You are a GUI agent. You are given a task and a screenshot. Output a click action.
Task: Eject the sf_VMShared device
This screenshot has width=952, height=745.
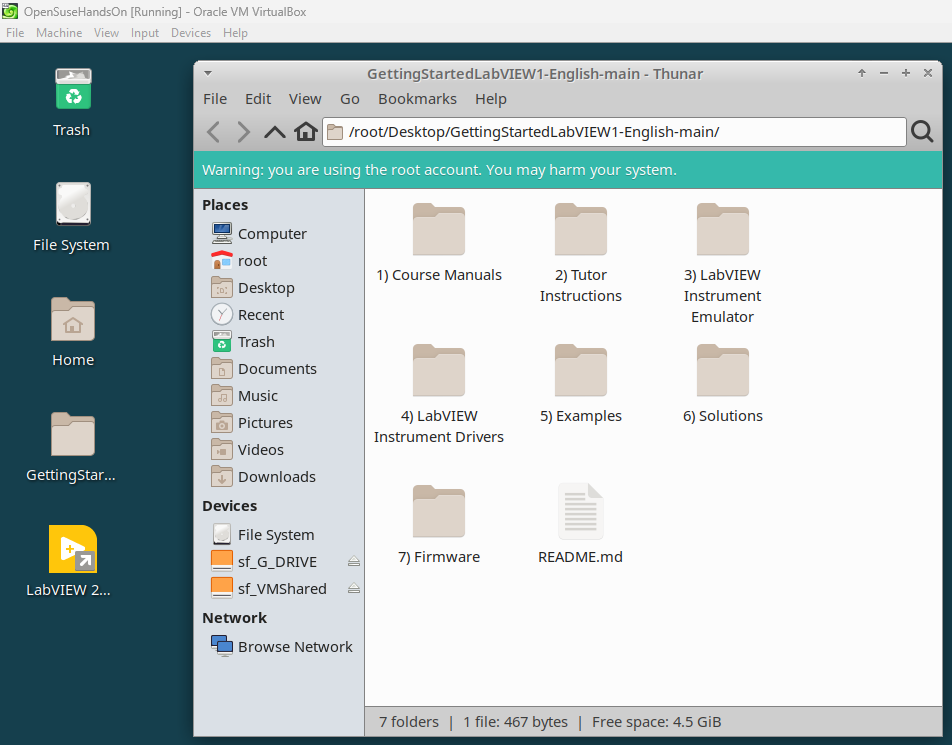point(353,588)
